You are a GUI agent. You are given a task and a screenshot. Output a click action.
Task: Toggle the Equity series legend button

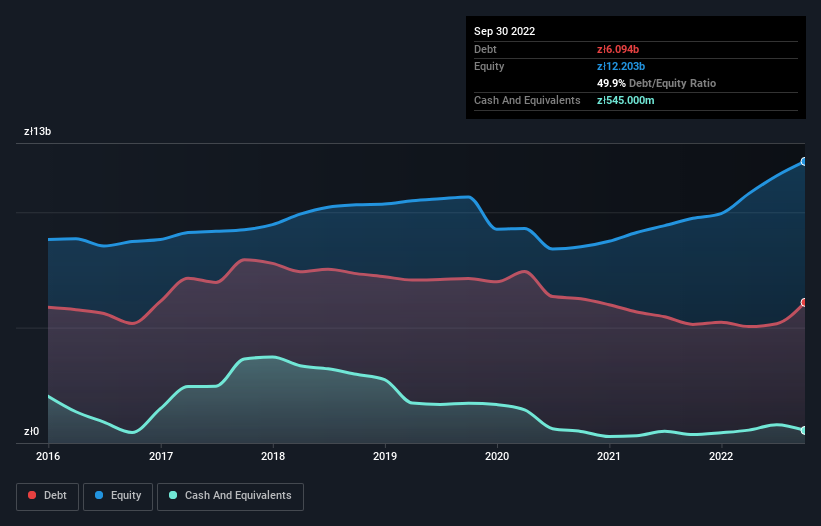click(x=118, y=496)
